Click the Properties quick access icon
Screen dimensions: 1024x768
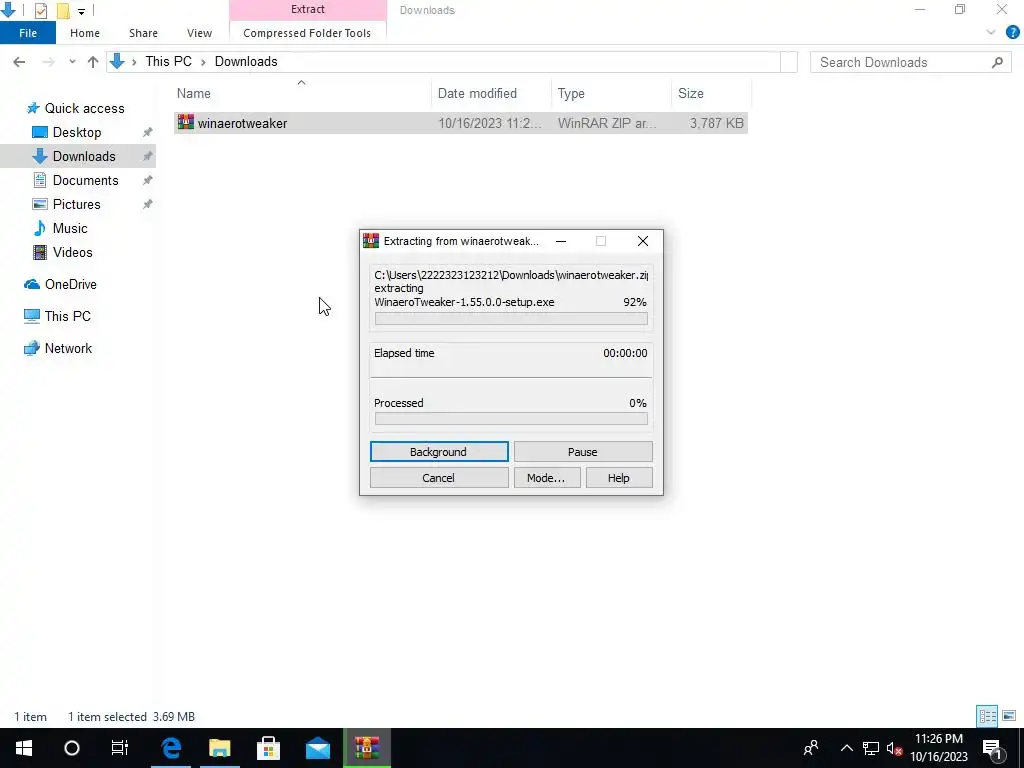coord(40,10)
